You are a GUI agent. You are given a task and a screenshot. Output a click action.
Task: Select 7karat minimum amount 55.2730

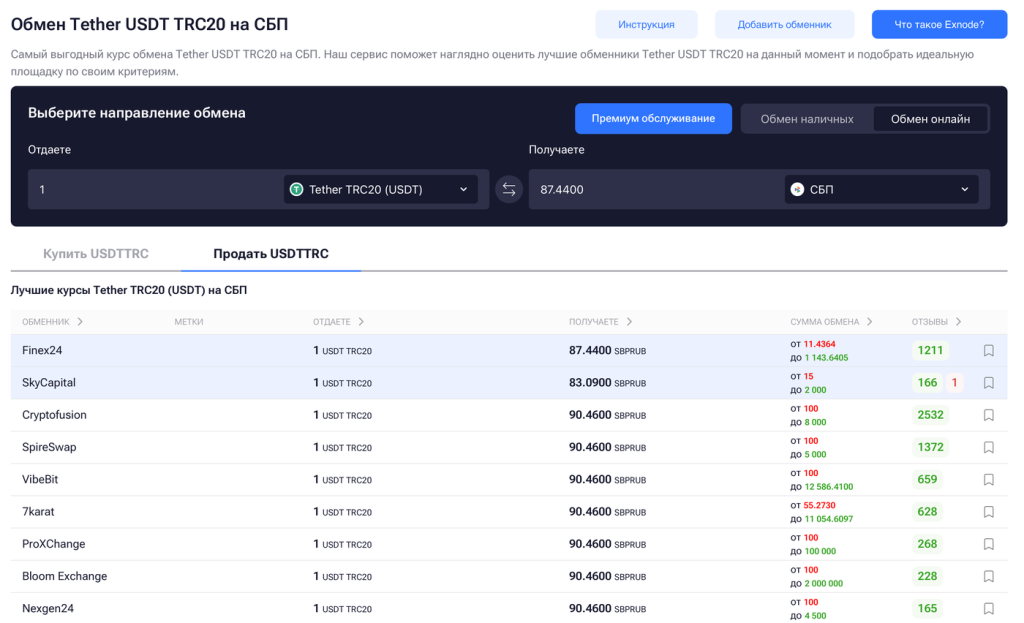pos(820,505)
